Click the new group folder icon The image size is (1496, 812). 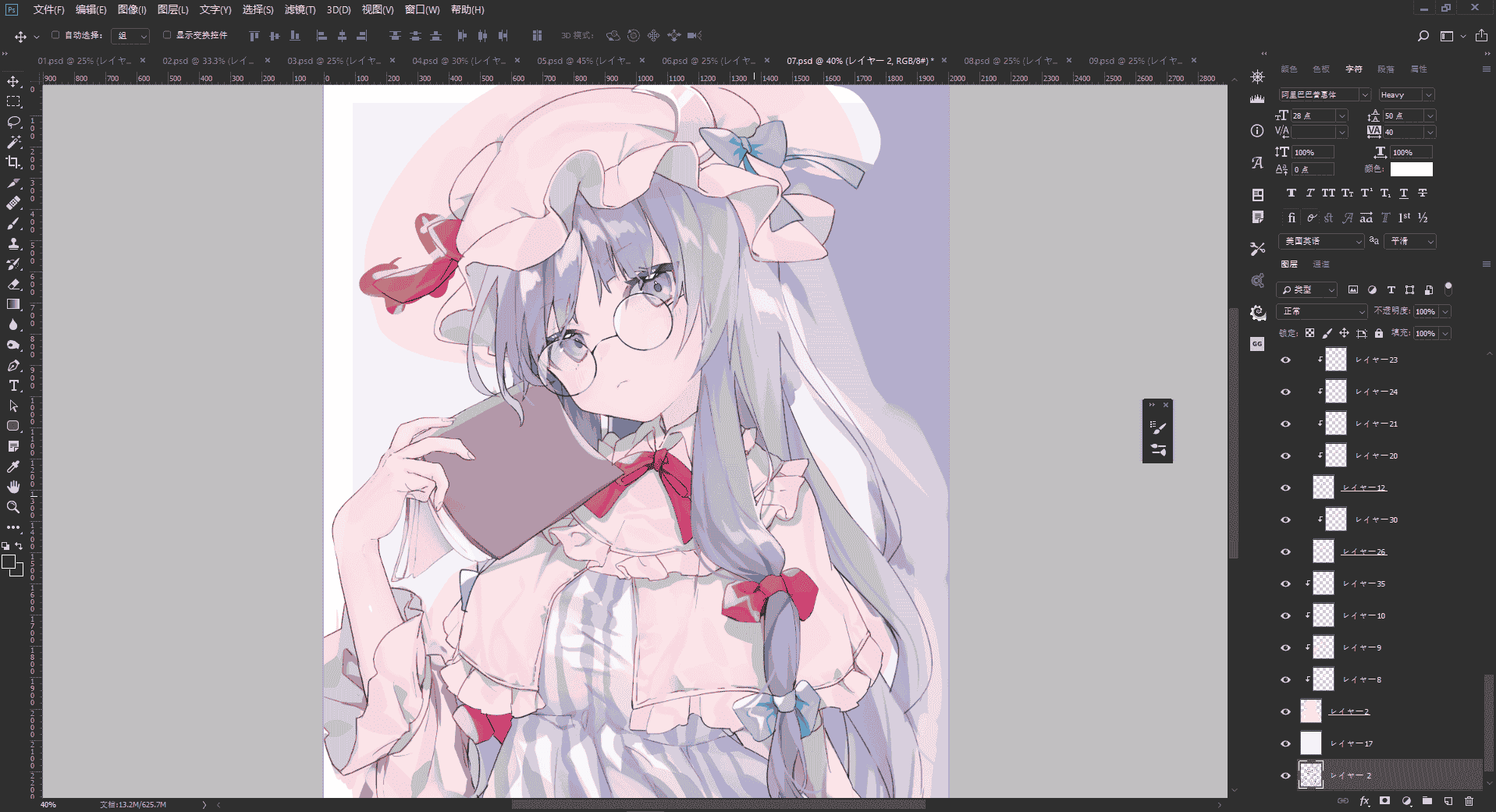tap(1427, 800)
